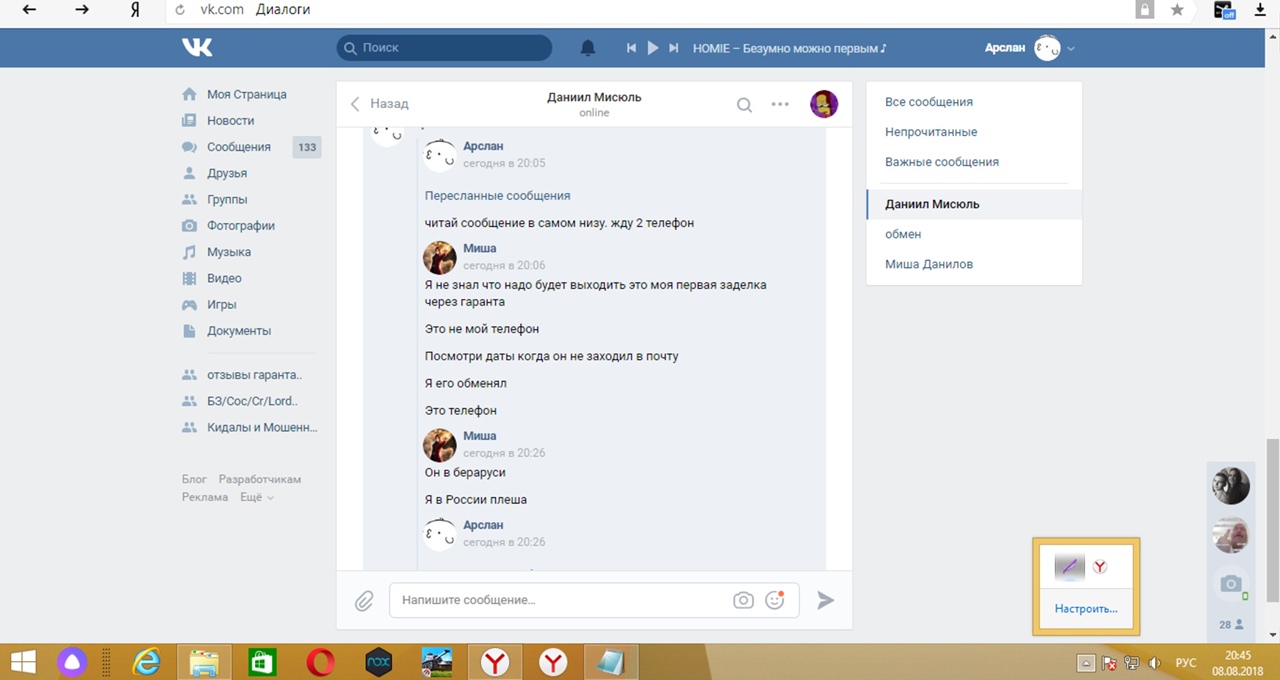This screenshot has width=1280, height=680.
Task: Open Internet Explorer from the taskbar
Action: (147, 662)
